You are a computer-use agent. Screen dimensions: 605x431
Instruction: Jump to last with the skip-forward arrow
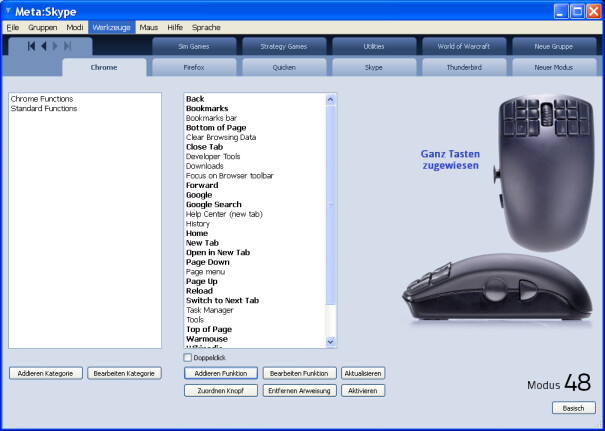click(68, 46)
